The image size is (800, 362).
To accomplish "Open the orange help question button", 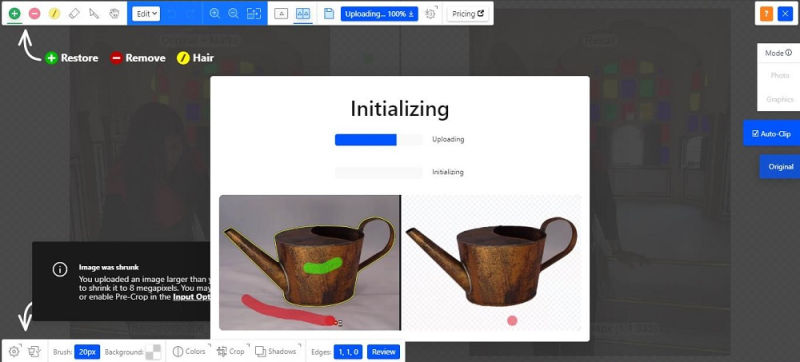I will 766,14.
